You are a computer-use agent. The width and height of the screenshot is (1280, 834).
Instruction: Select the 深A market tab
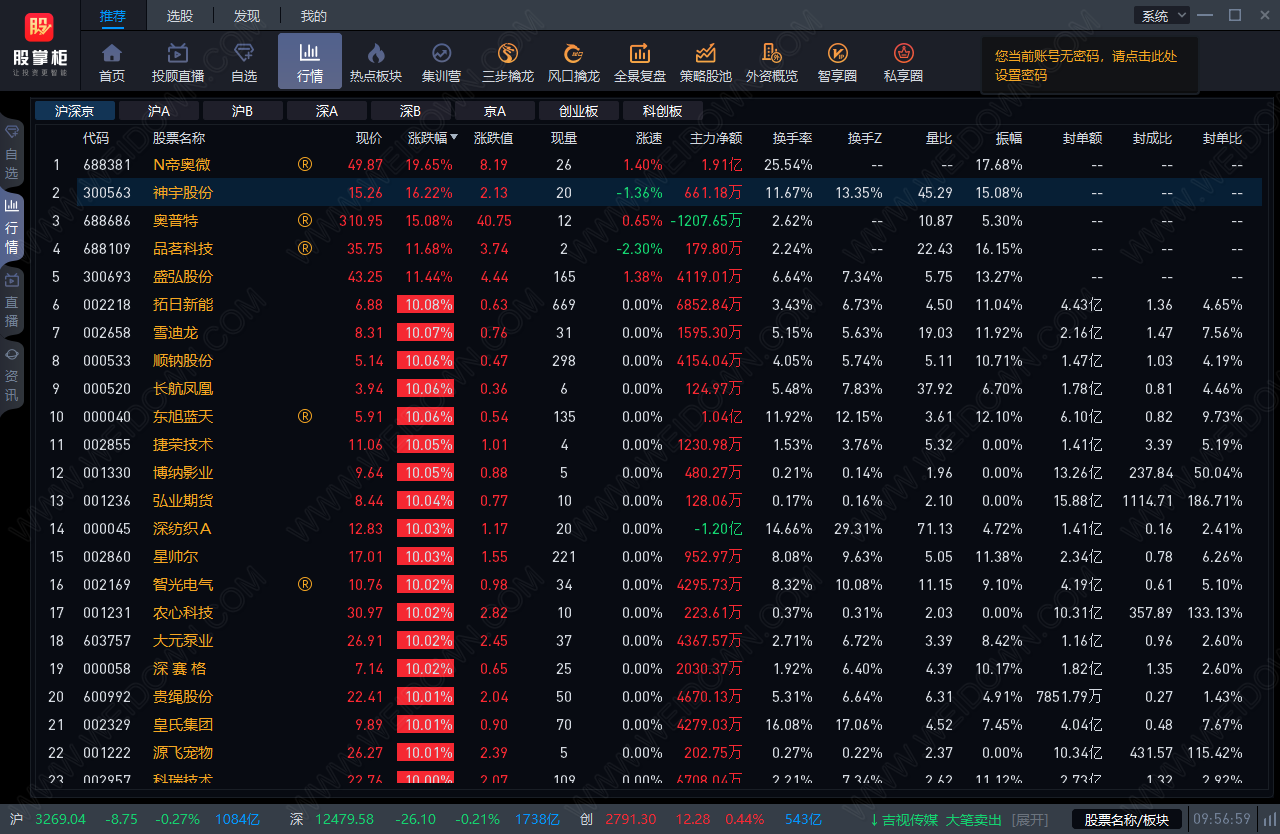pos(327,111)
